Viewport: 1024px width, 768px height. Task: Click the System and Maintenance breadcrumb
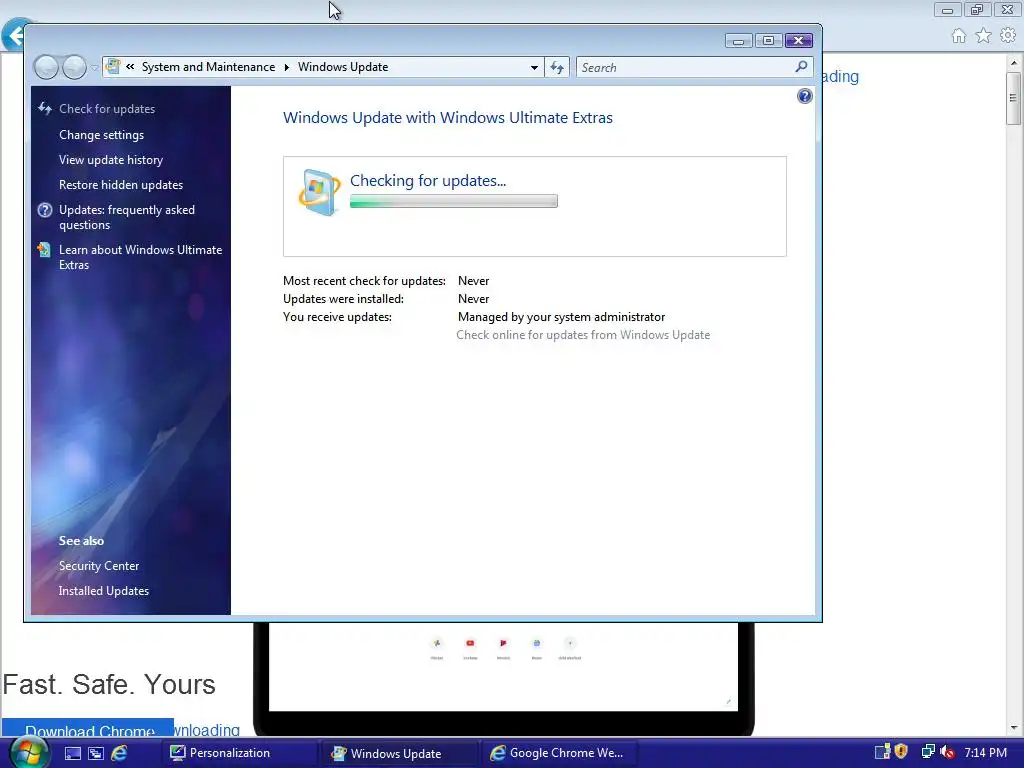(x=208, y=67)
